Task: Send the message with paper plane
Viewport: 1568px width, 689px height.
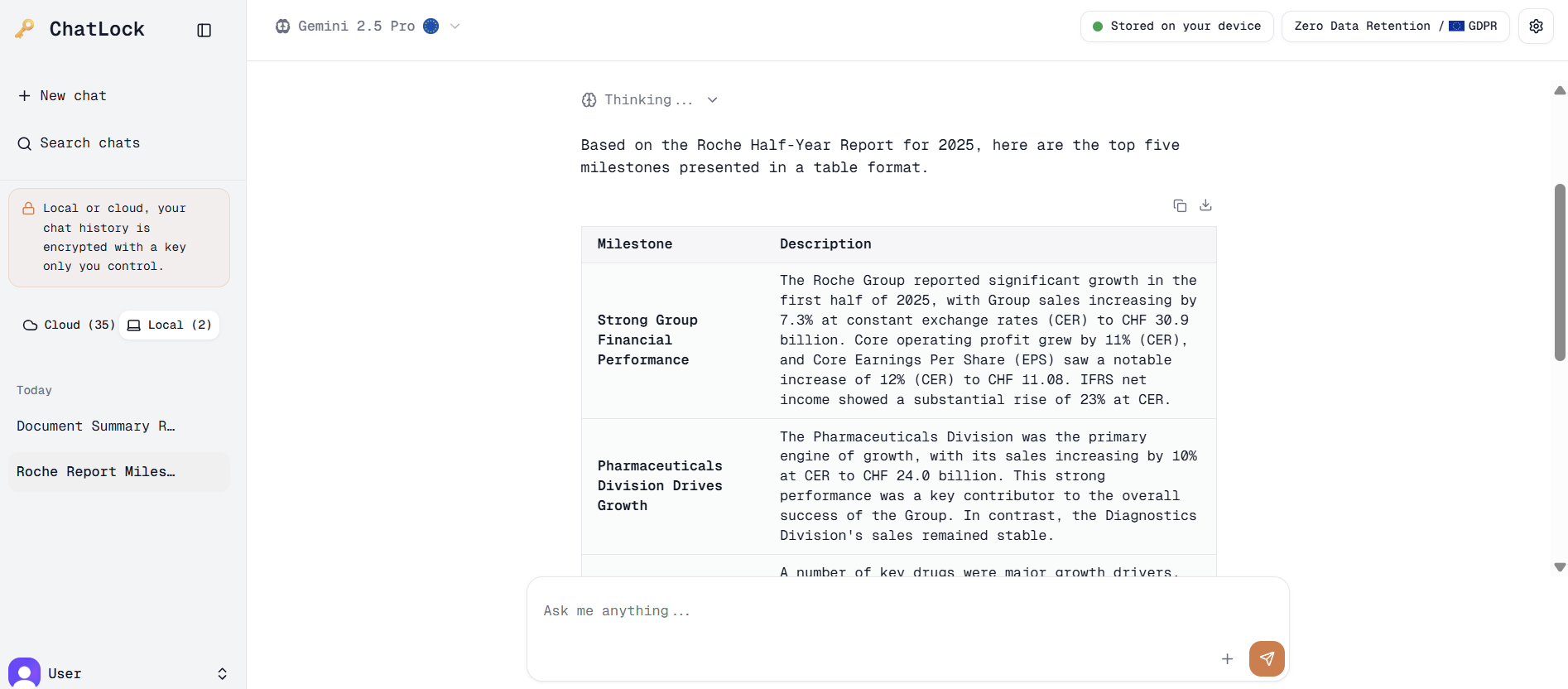Action: [x=1266, y=658]
